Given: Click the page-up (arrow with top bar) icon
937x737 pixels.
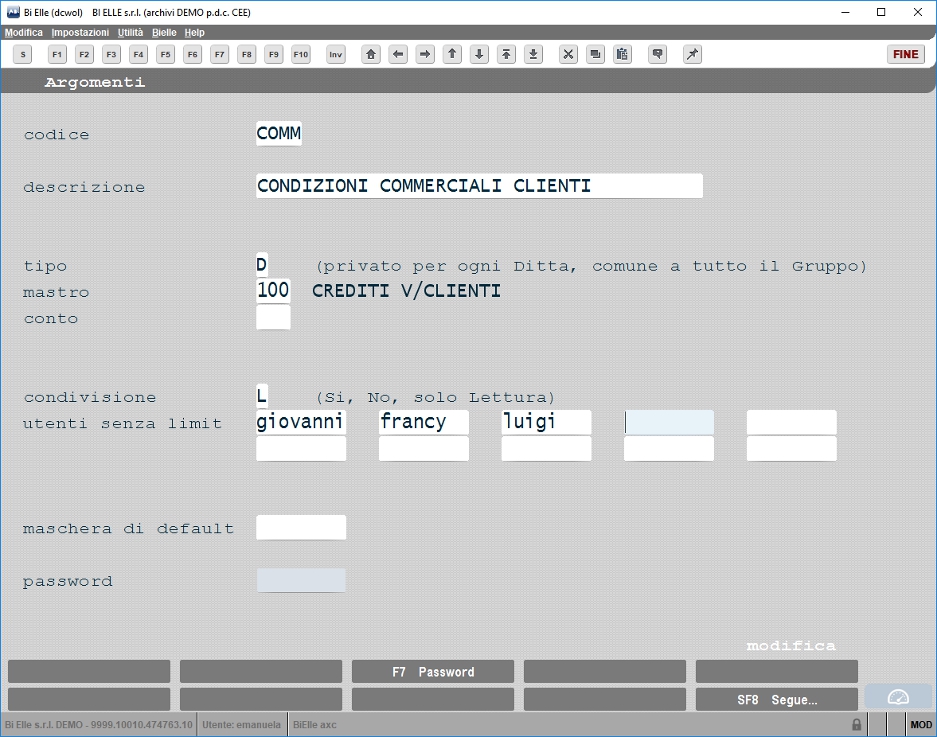Looking at the screenshot, I should 506,54.
